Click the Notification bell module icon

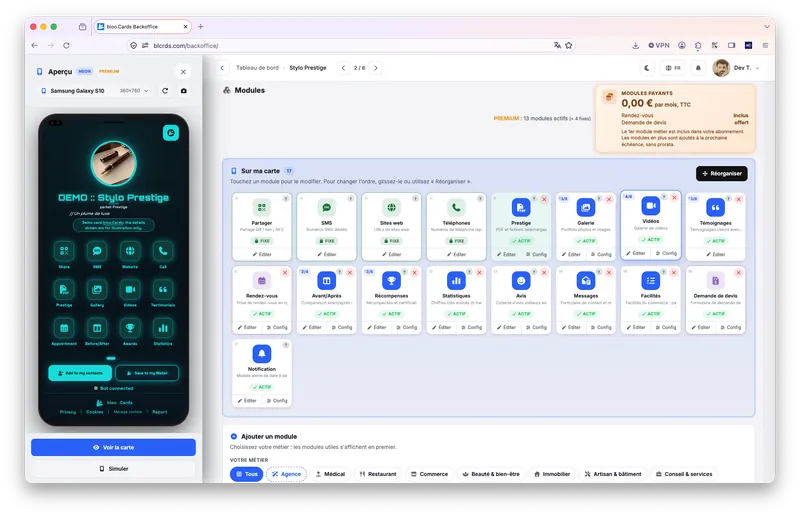click(262, 353)
